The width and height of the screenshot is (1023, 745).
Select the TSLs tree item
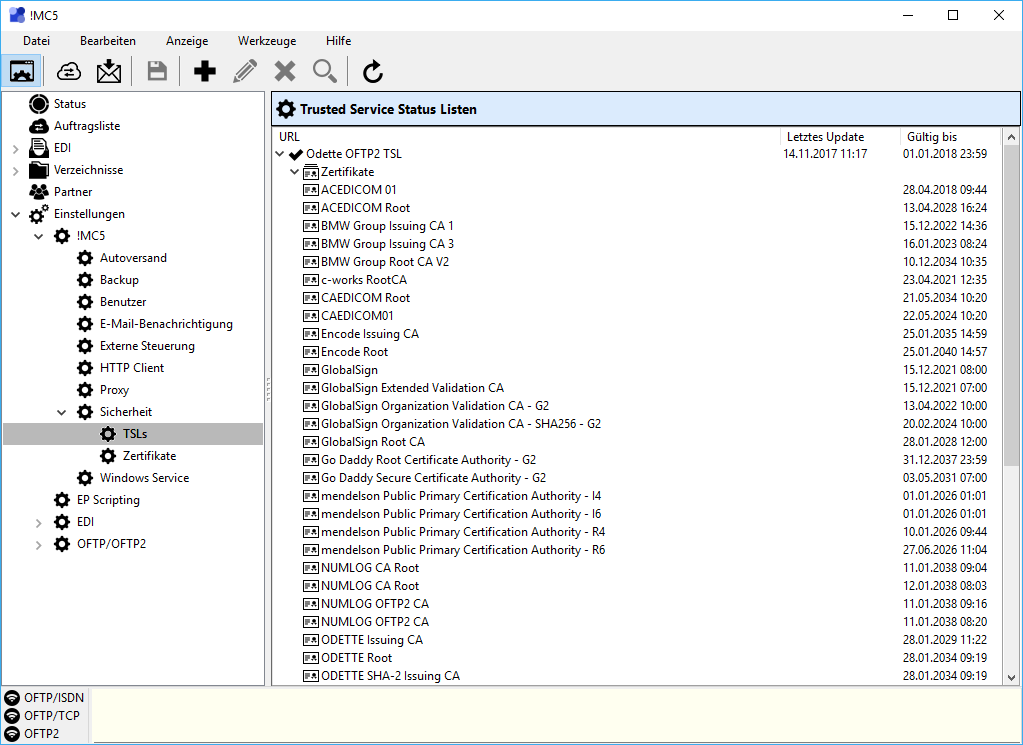[x=135, y=434]
